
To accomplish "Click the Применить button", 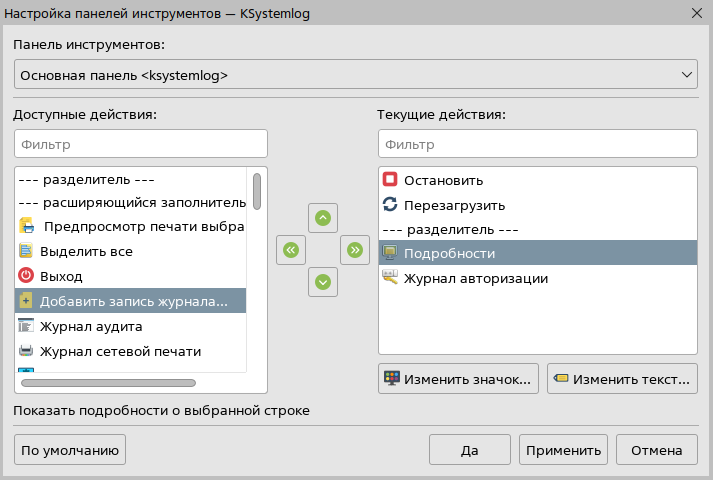I will (563, 450).
